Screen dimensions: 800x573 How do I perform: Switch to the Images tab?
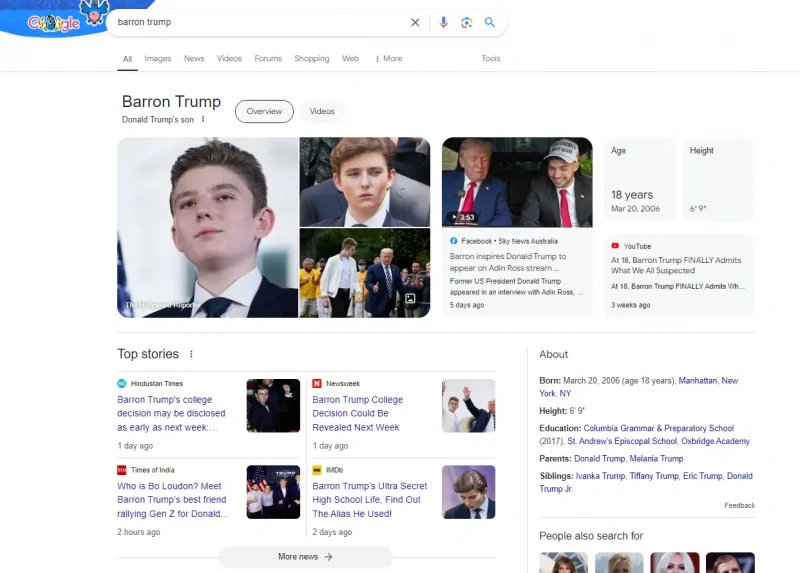(x=158, y=59)
